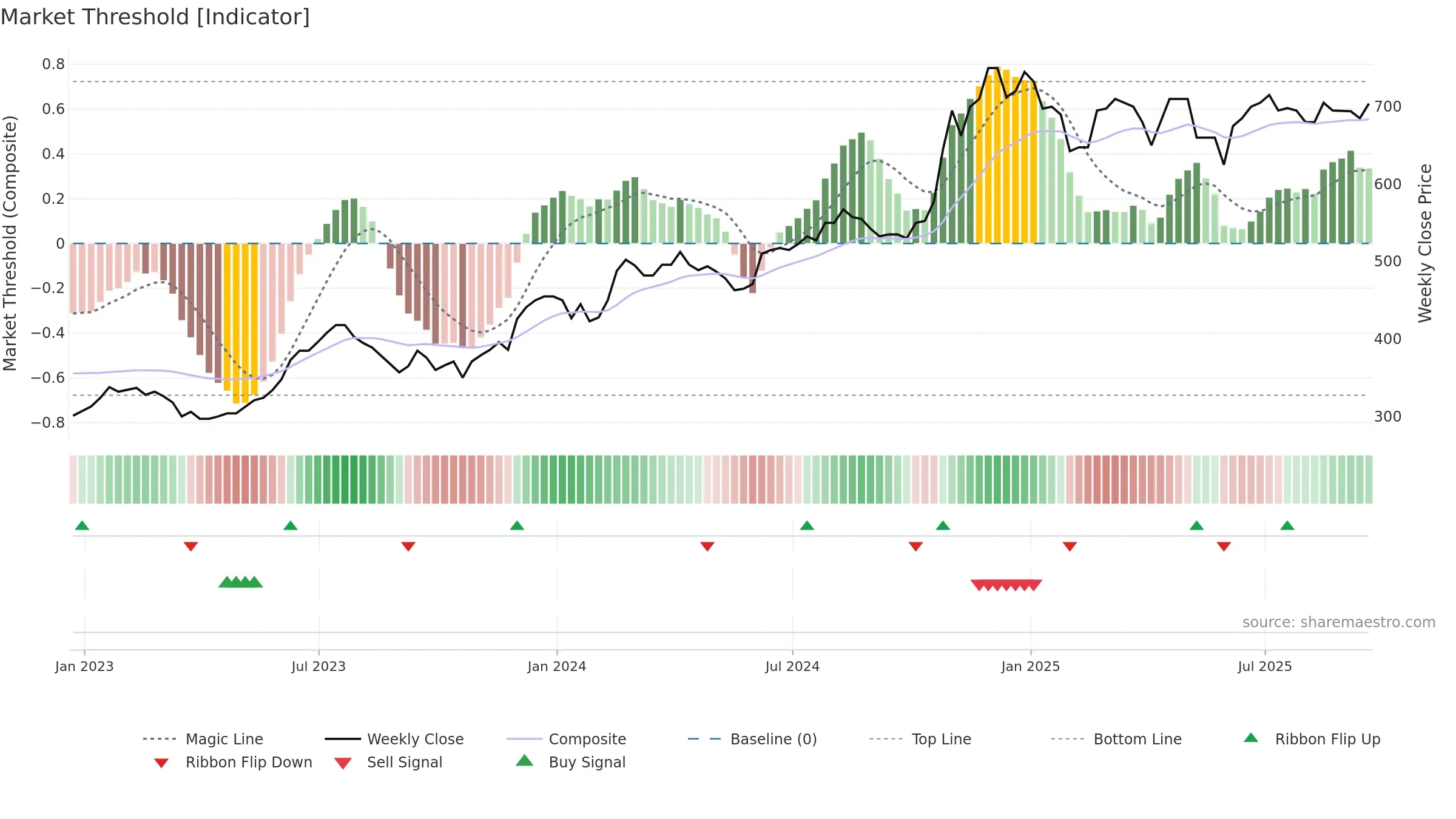Toggle the Bottom Line legend entry
This screenshot has height=819, width=1456.
point(1116,739)
